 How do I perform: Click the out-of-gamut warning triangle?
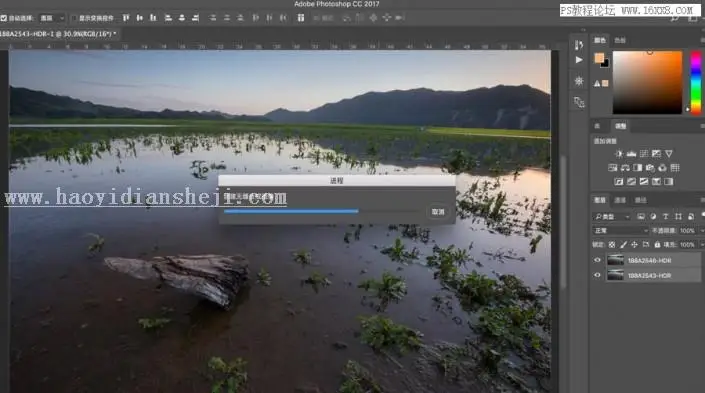tap(597, 84)
